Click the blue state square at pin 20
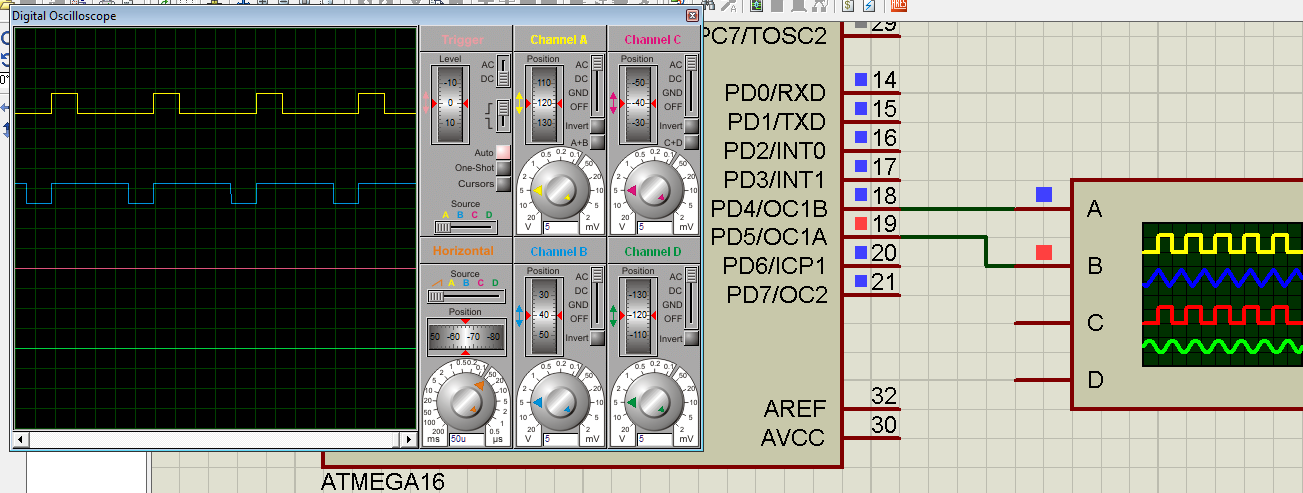 click(x=861, y=251)
